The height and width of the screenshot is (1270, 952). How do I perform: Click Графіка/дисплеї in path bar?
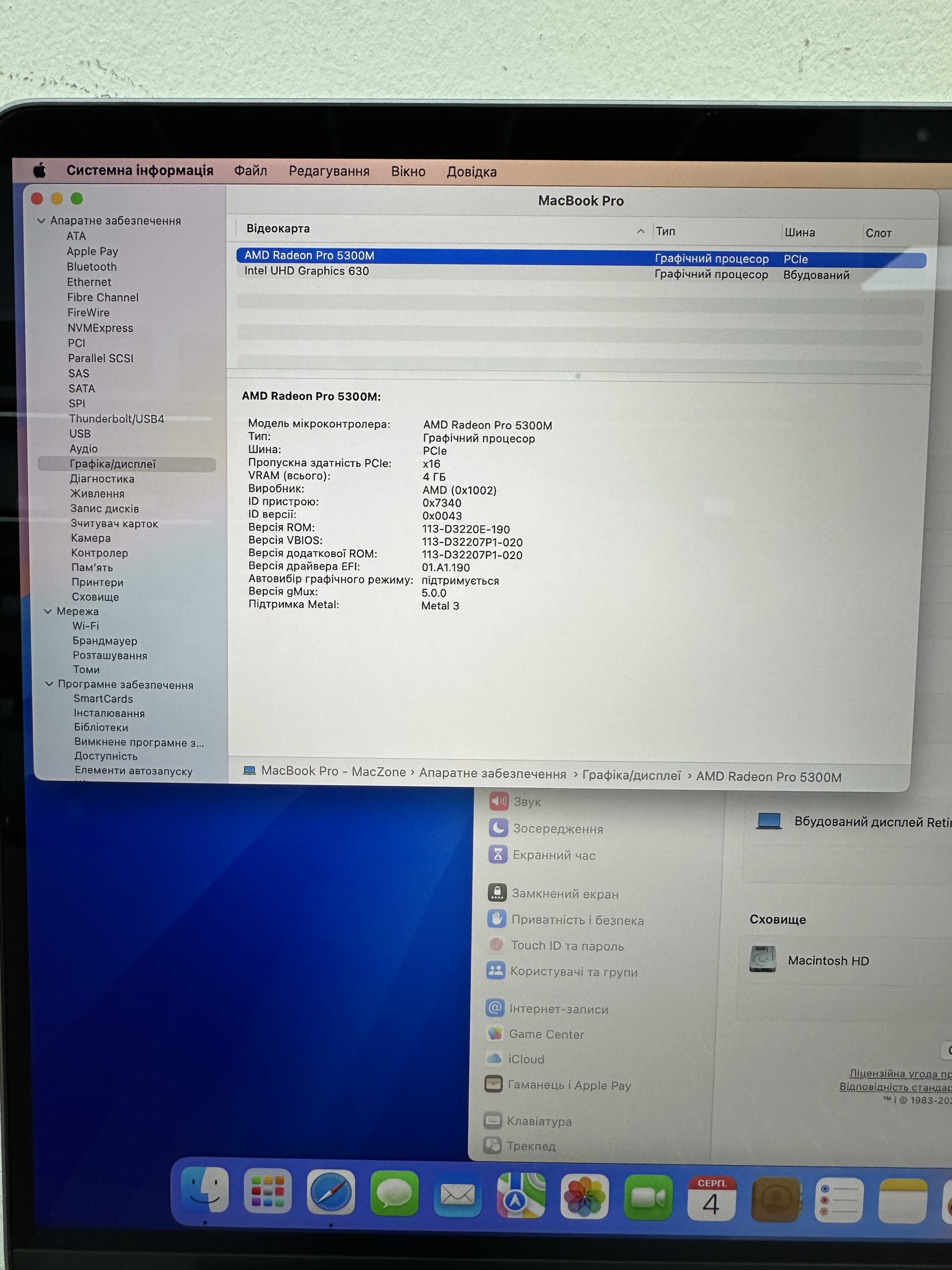coord(631,775)
